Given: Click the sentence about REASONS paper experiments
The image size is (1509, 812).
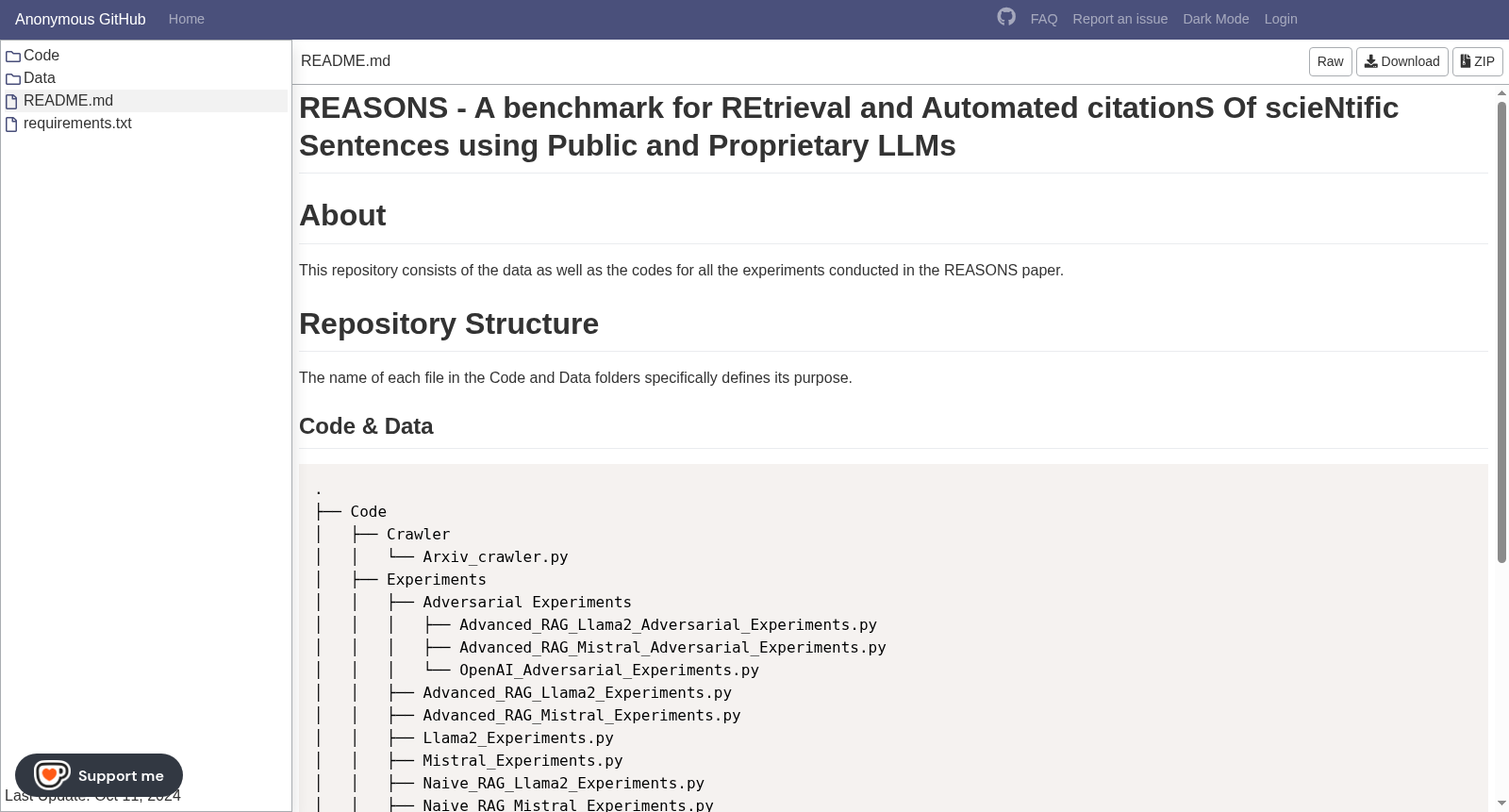Looking at the screenshot, I should point(681,270).
